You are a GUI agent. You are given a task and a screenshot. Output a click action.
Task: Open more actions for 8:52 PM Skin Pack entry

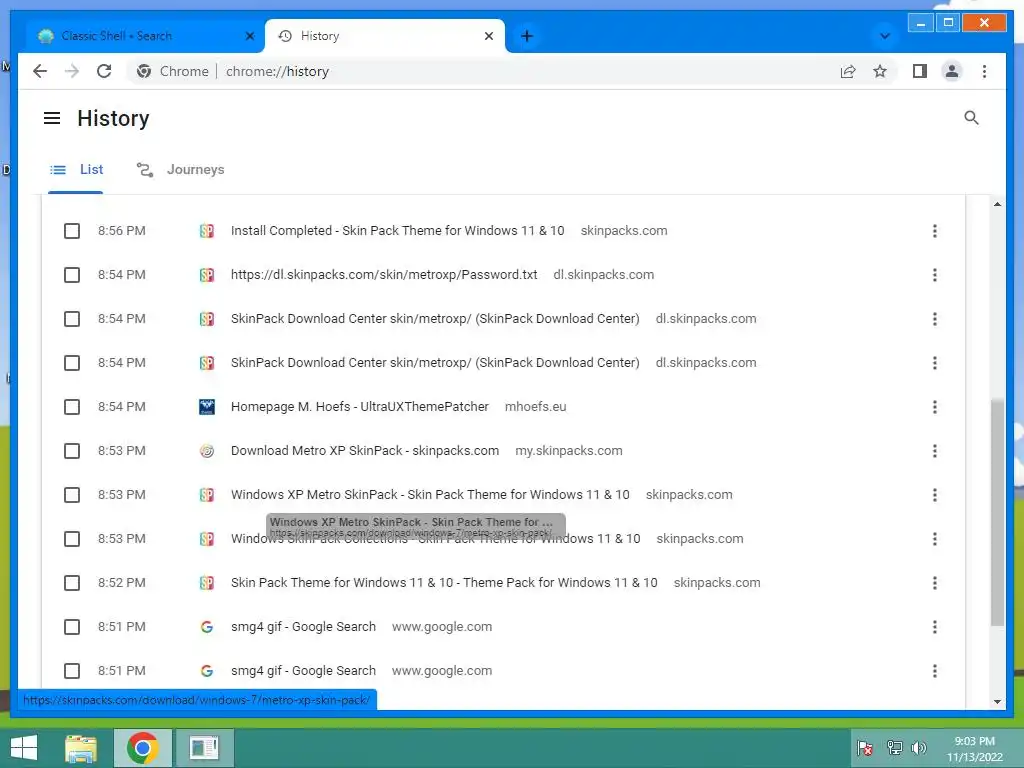pos(935,583)
